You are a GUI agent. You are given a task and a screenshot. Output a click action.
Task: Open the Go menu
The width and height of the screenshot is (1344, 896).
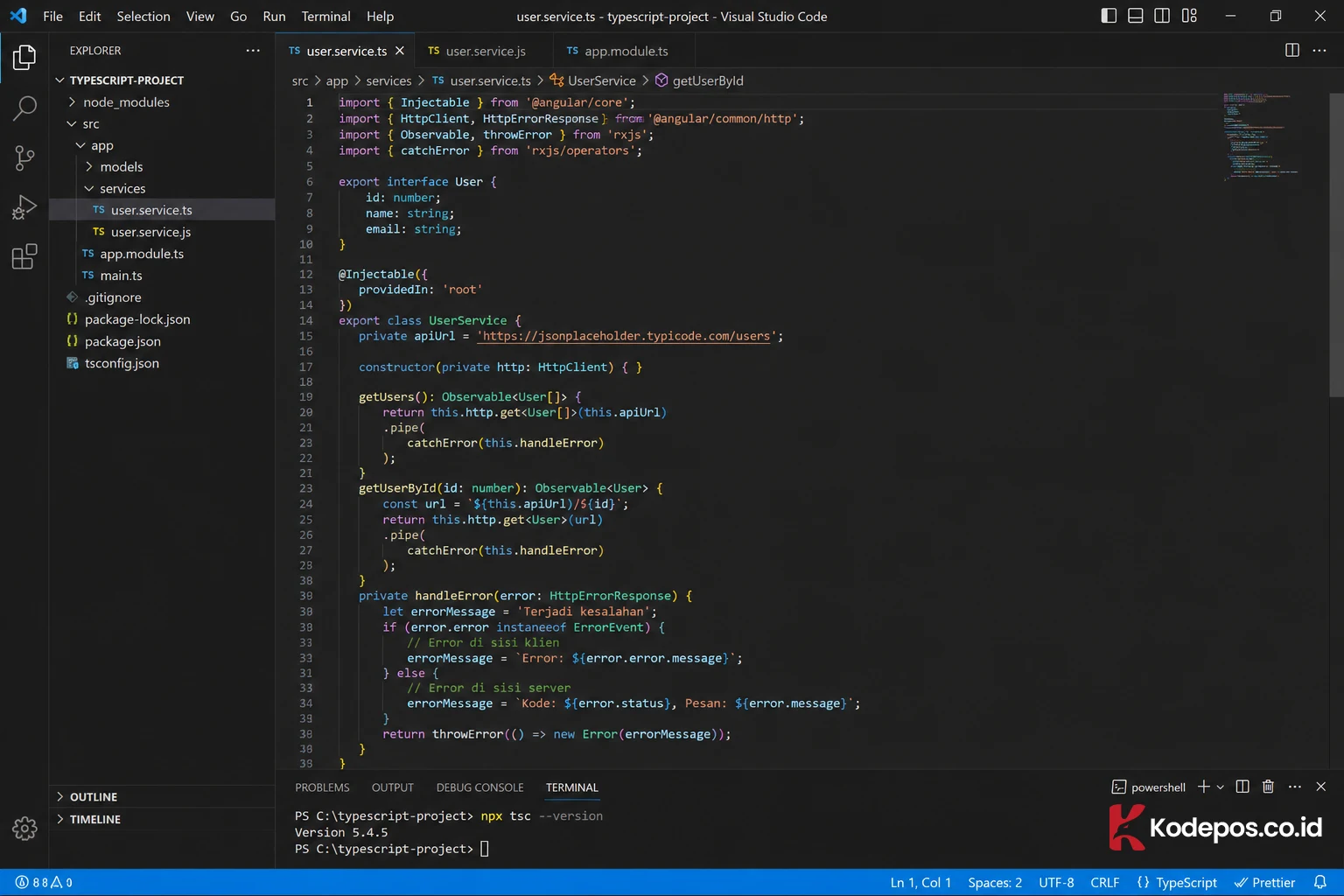238,16
